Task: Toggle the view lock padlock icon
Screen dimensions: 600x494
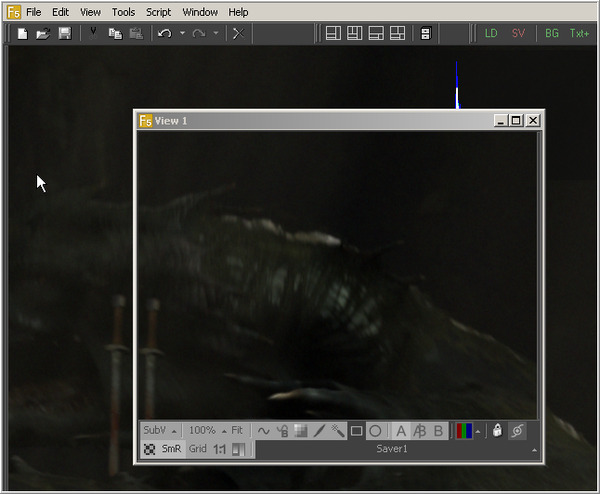Action: coord(497,431)
